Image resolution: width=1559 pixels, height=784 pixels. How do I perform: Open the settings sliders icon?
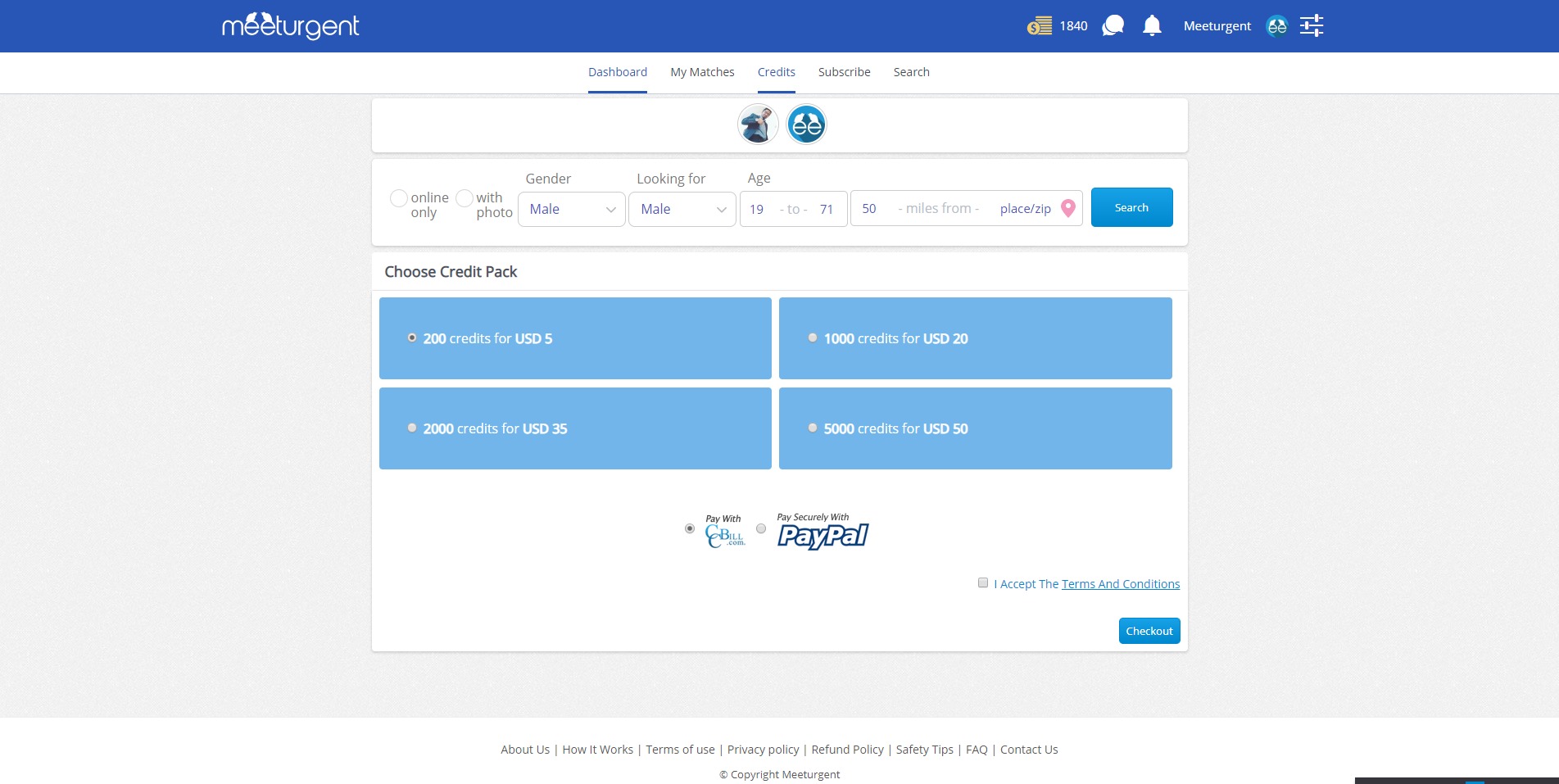[x=1312, y=26]
